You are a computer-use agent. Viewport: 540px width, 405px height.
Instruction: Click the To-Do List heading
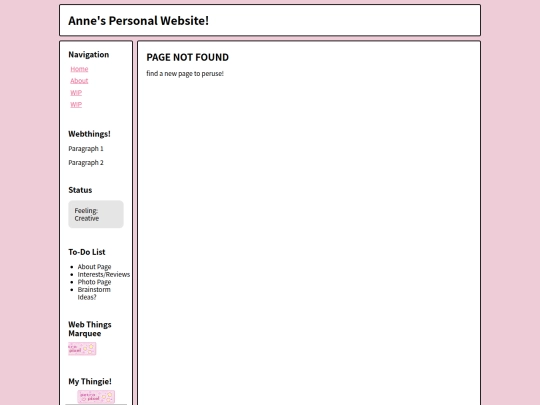tap(87, 252)
